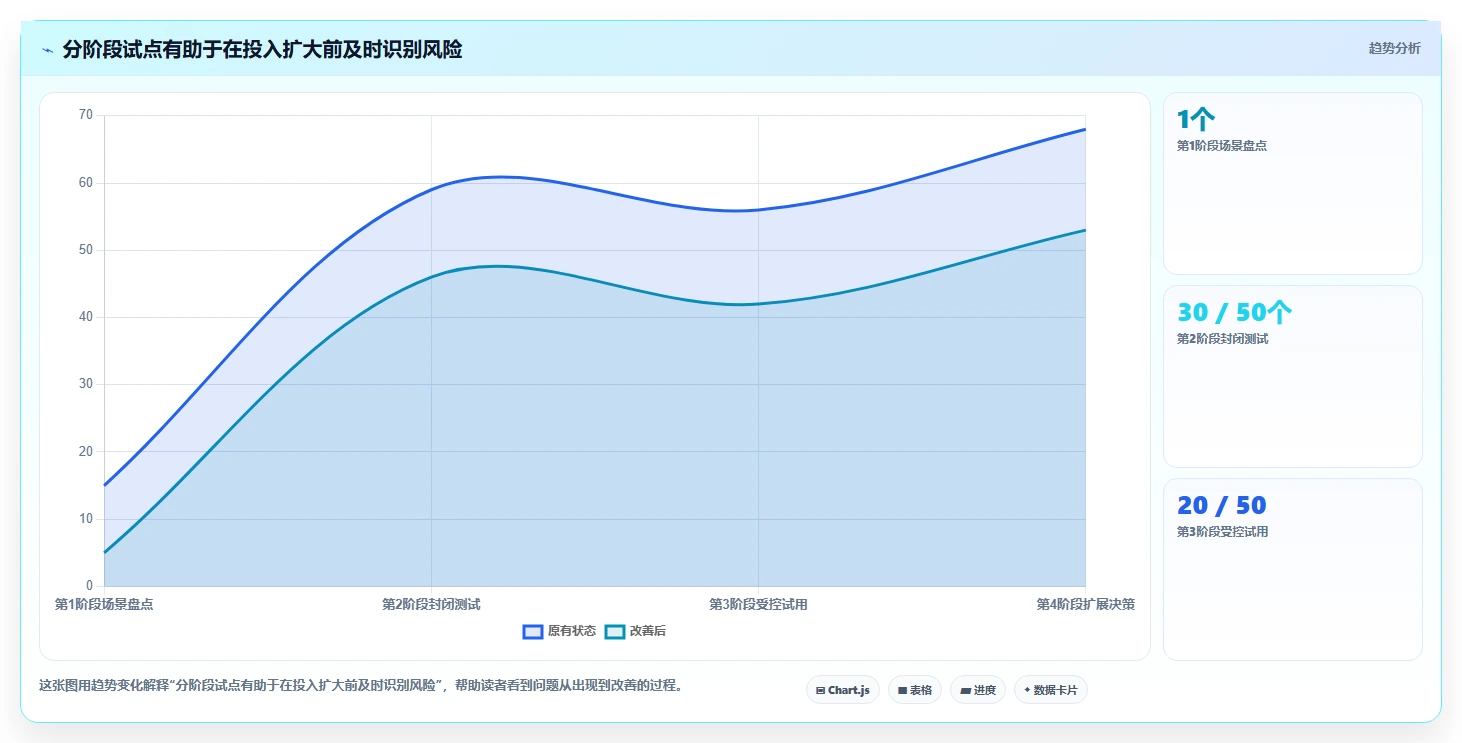
Task: Toggle the 改善后 legend color box
Action: [x=615, y=631]
